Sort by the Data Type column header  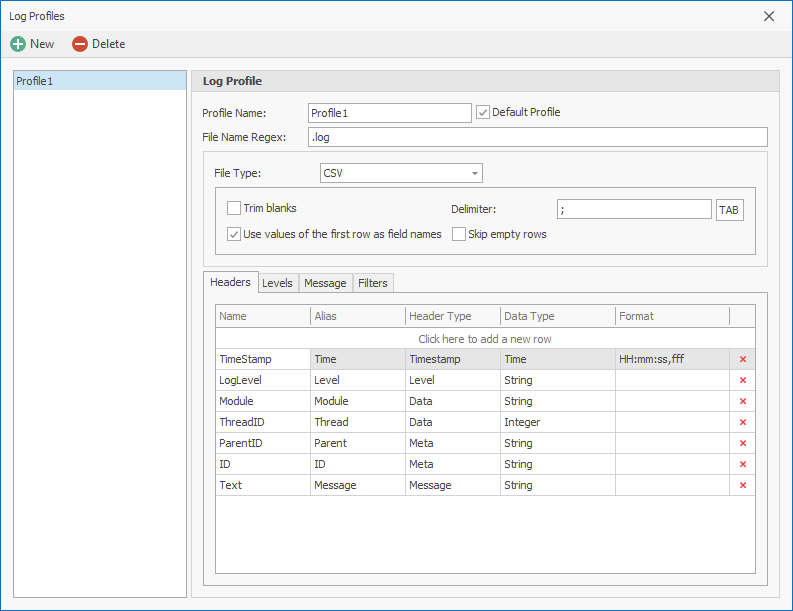coord(558,316)
